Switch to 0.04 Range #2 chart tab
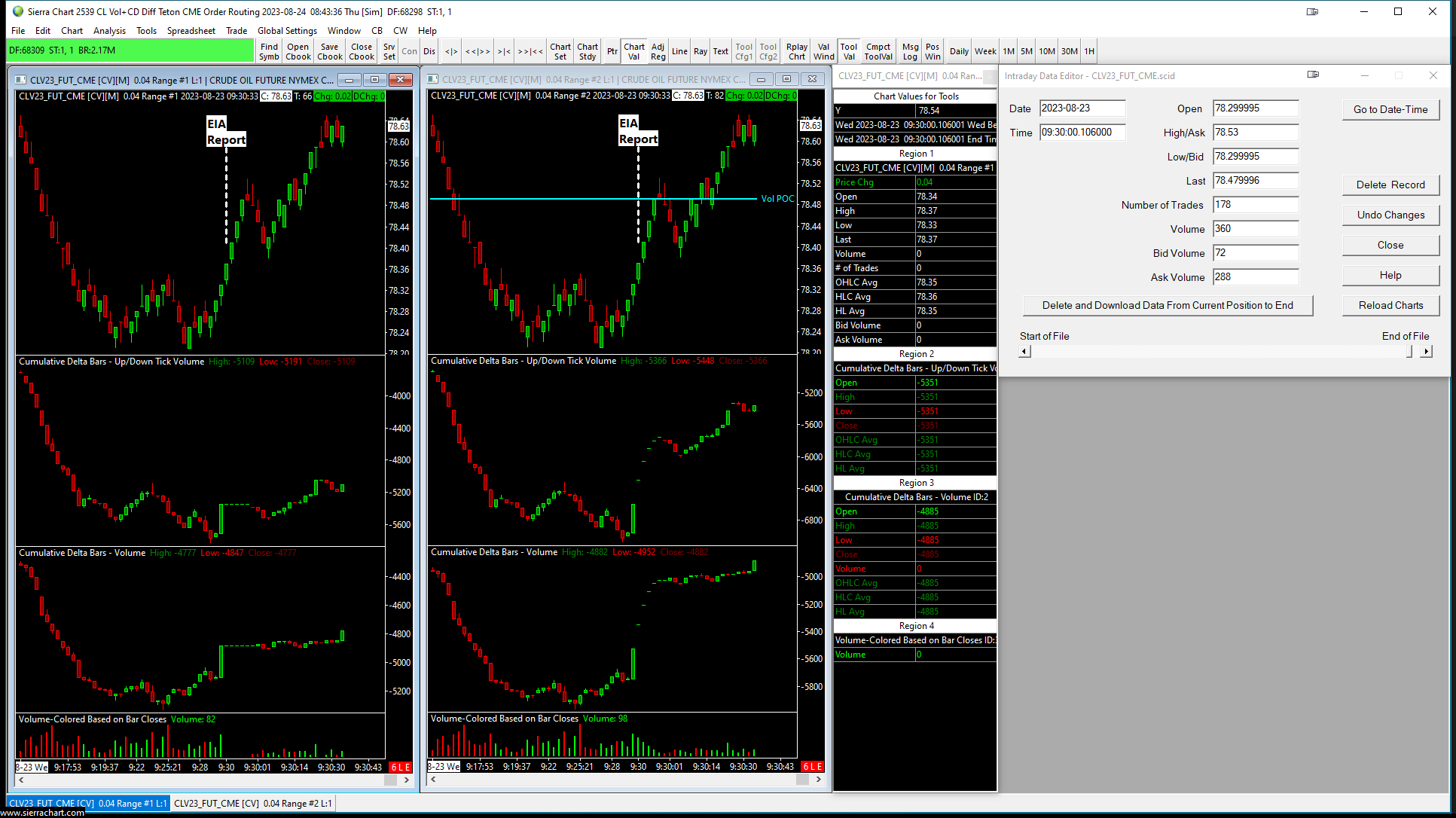Screen dimensions: 1456x818 tap(253, 803)
